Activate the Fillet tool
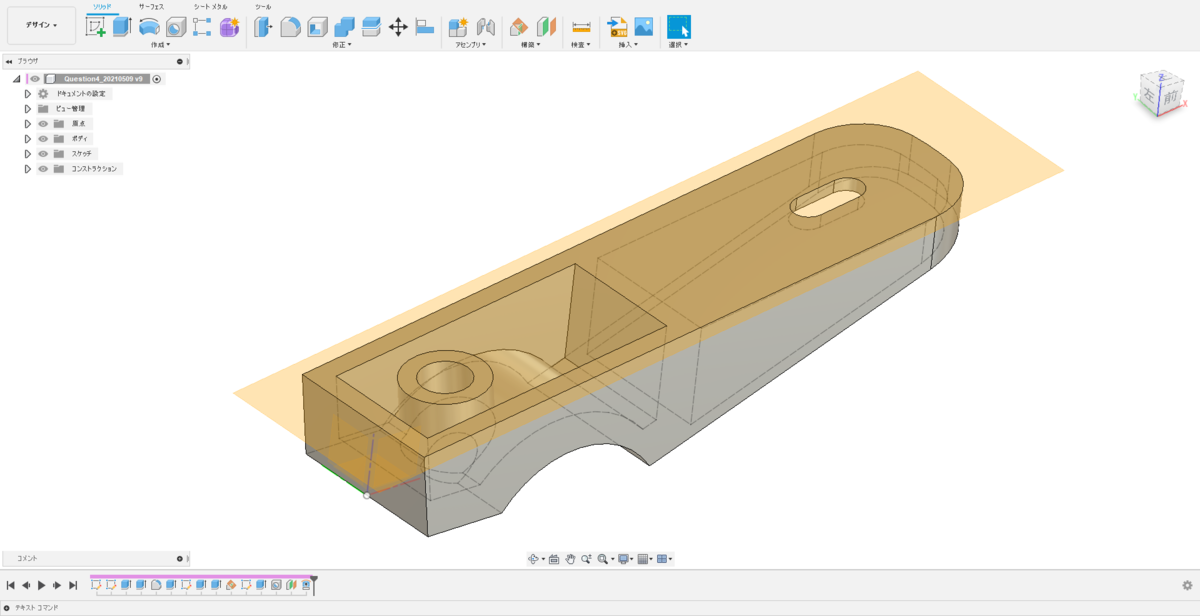 coord(290,27)
